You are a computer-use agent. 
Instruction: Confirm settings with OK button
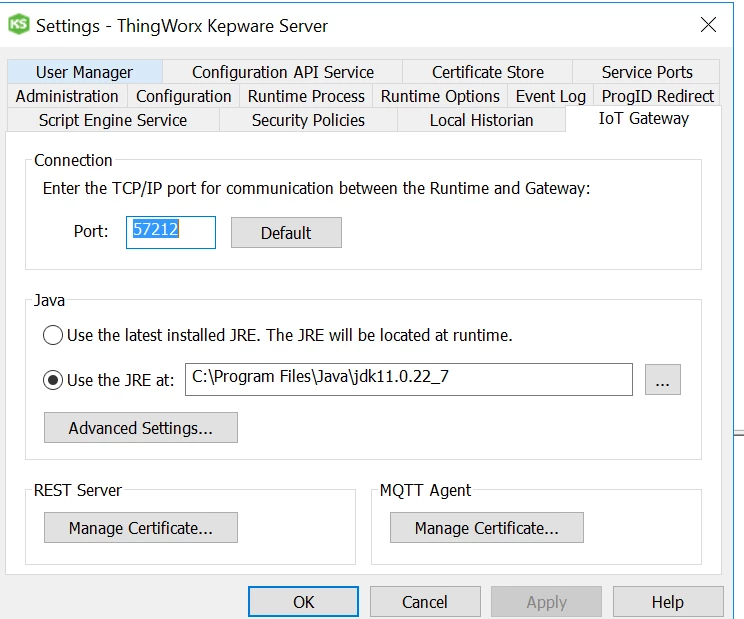(x=303, y=601)
